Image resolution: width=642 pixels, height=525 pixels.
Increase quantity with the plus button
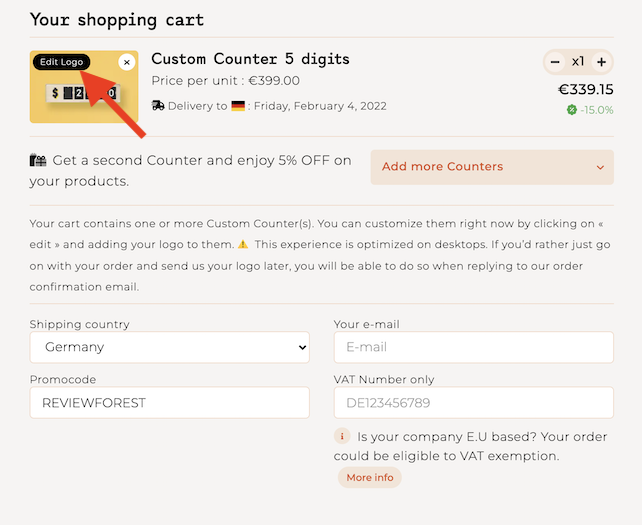pos(601,62)
